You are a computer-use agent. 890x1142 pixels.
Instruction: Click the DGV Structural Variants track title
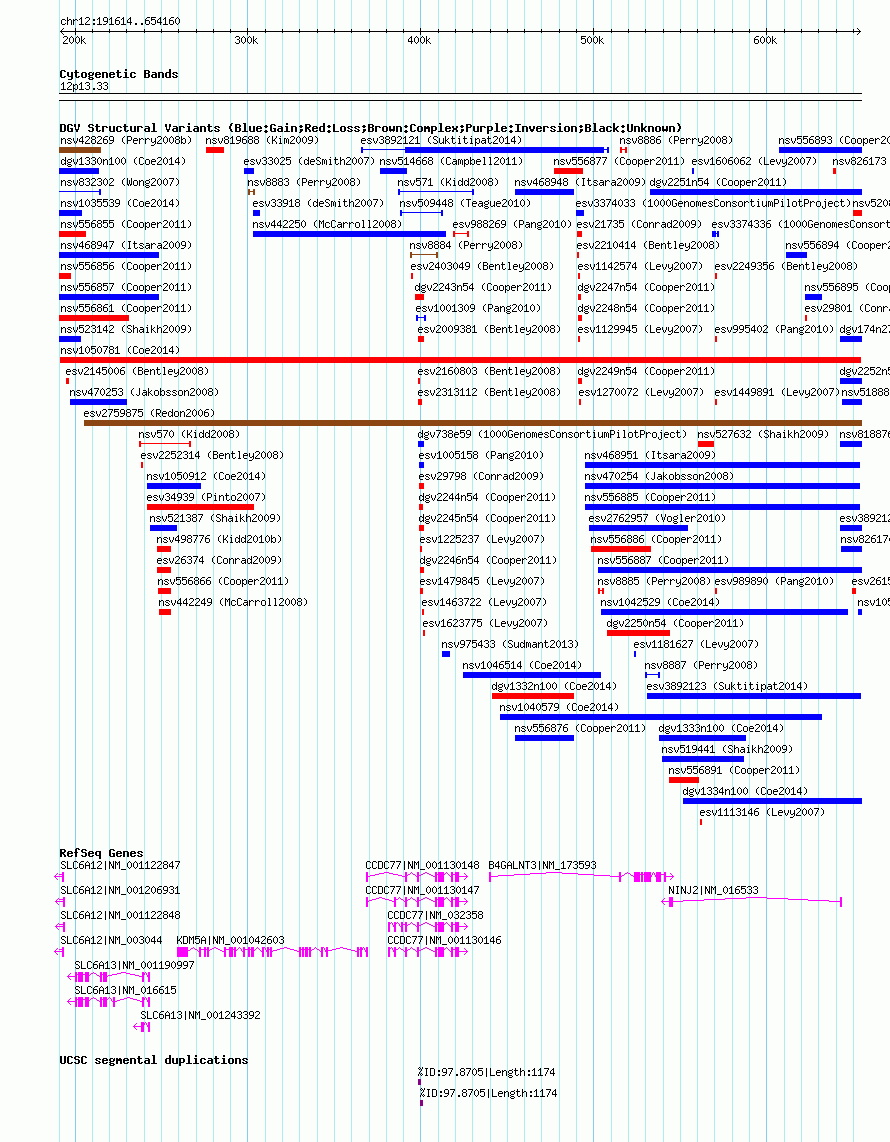coord(370,127)
